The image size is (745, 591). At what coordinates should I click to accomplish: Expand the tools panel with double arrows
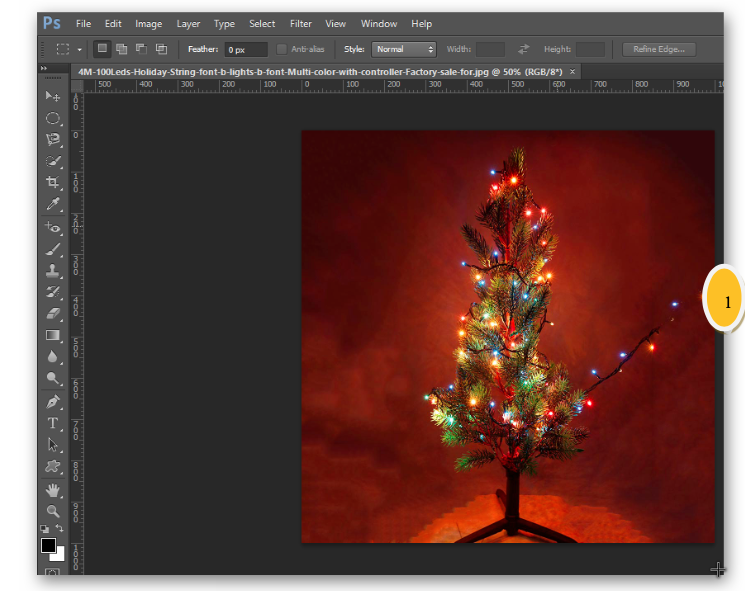(x=44, y=69)
